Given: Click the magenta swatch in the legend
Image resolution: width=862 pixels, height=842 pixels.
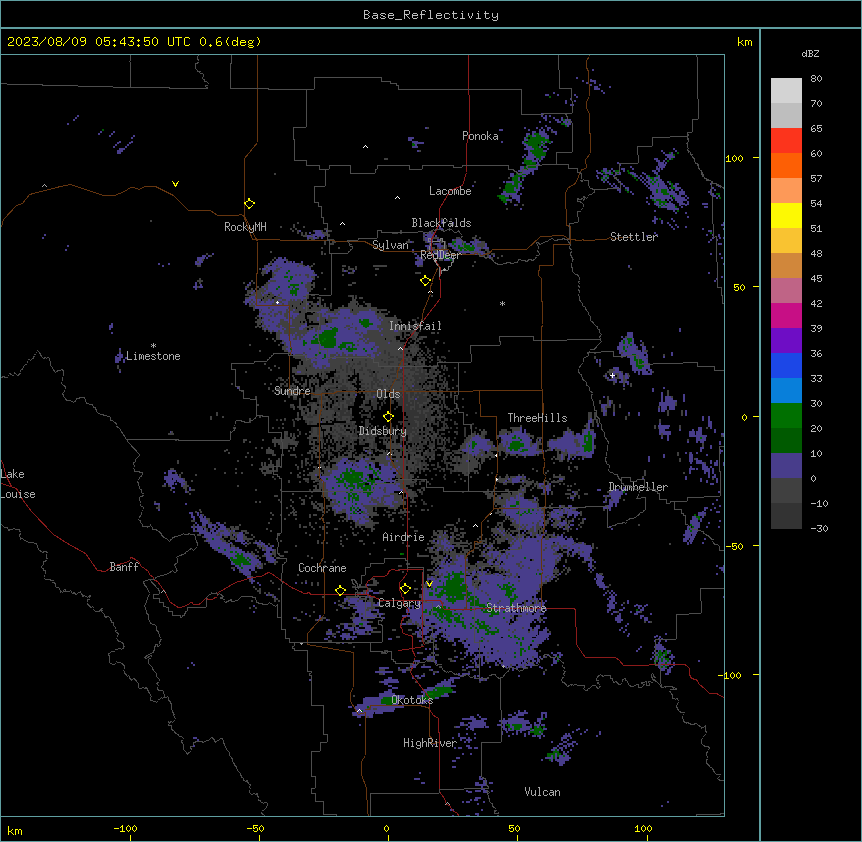Looking at the screenshot, I should (786, 315).
